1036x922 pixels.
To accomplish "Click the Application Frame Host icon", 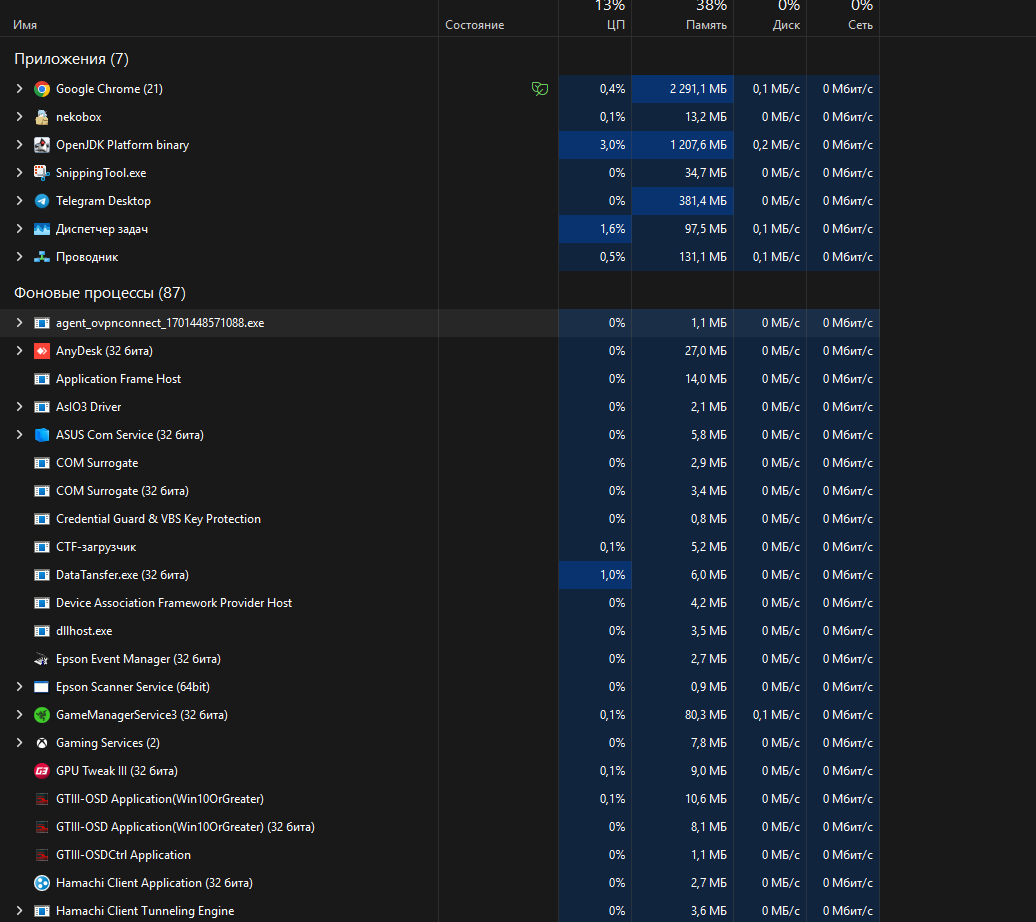I will pos(42,379).
